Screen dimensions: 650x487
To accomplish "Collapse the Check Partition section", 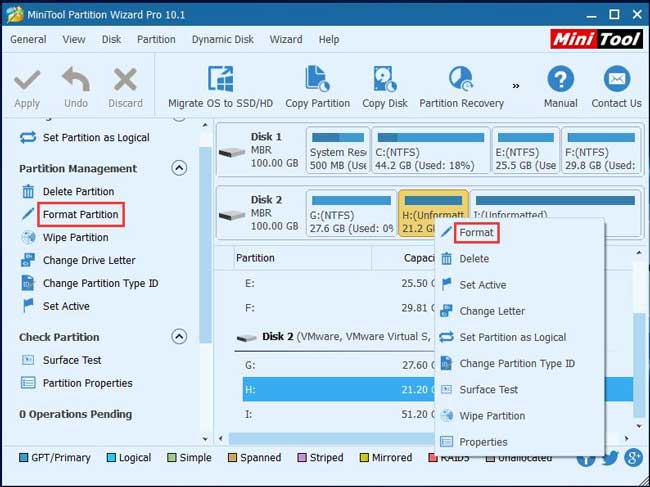I will (179, 337).
